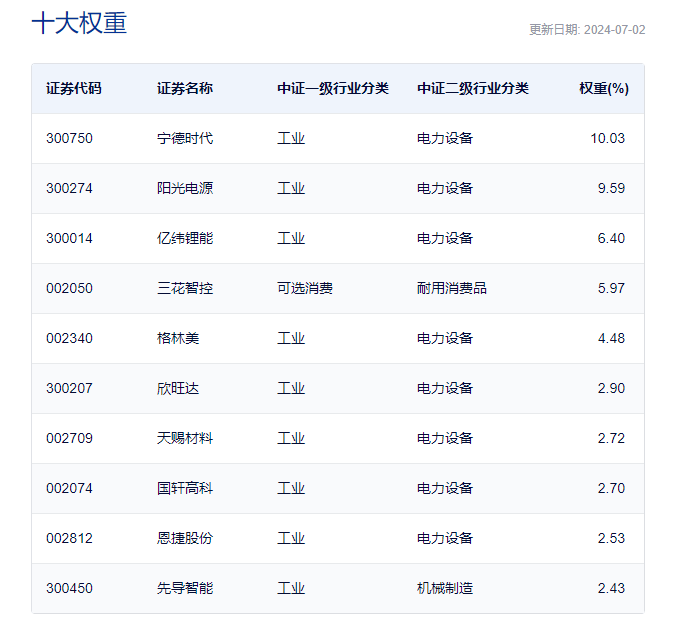The image size is (699, 639).
Task: Select security code 300274
Action: click(x=70, y=188)
